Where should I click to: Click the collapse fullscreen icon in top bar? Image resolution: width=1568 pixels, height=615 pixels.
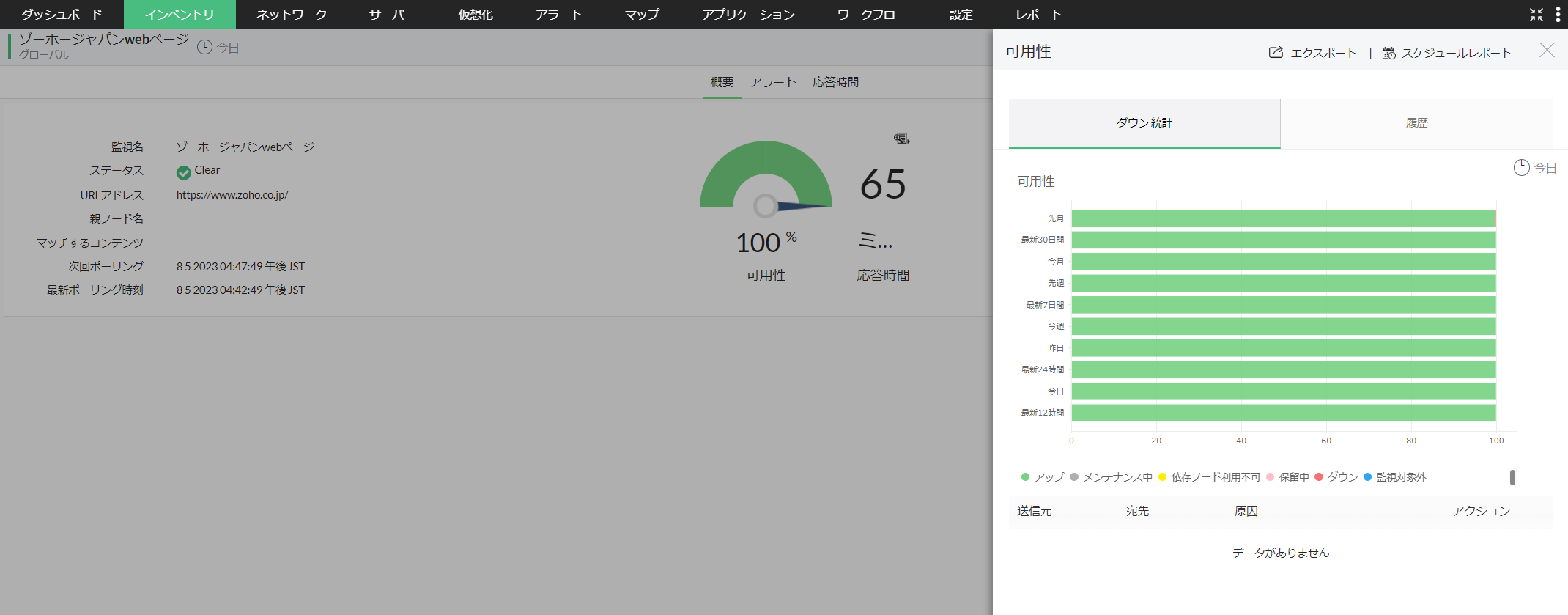coord(1536,15)
